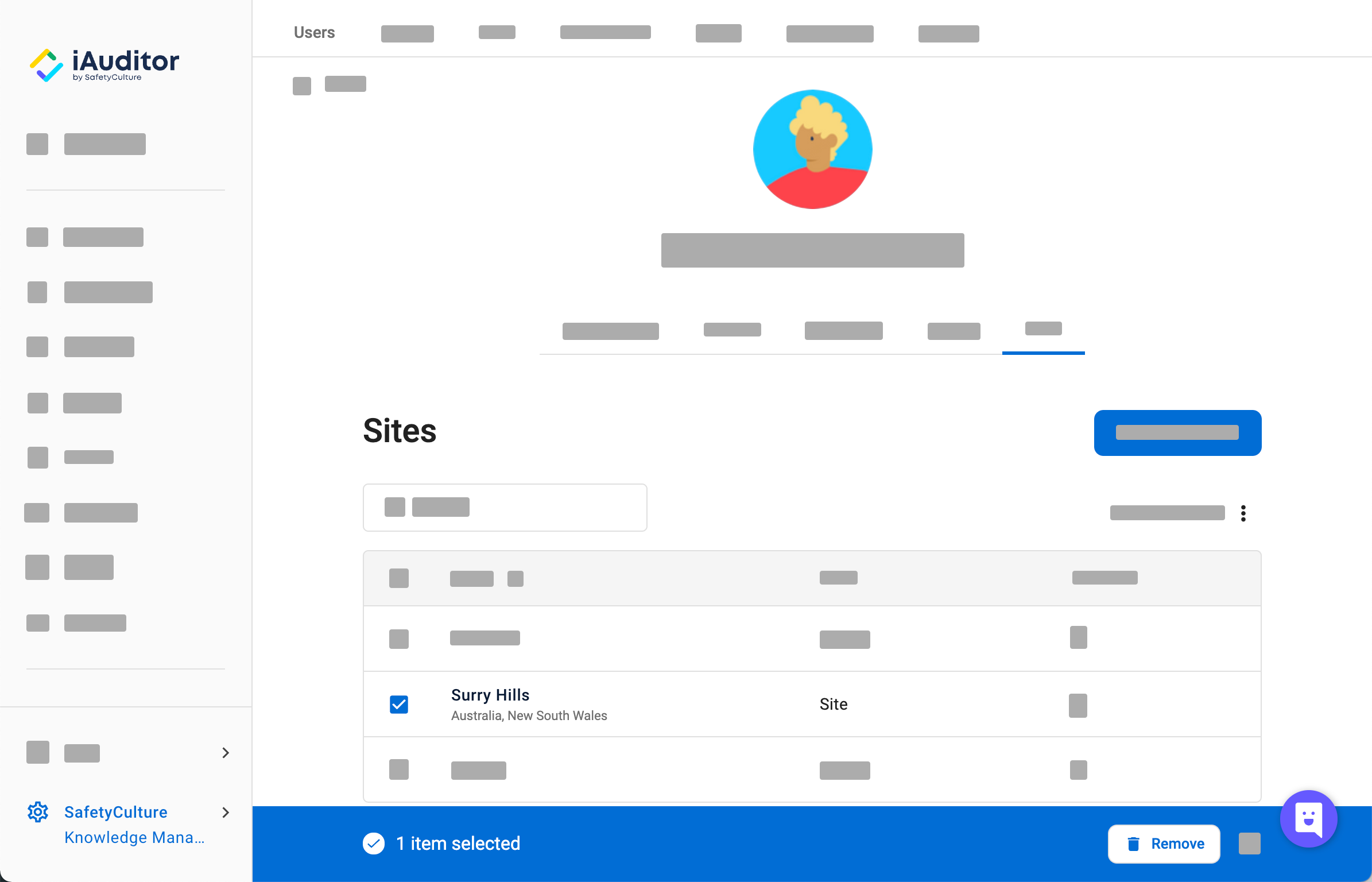Open the Knowledge Management link
This screenshot has height=882, width=1372.
pyautogui.click(x=134, y=837)
